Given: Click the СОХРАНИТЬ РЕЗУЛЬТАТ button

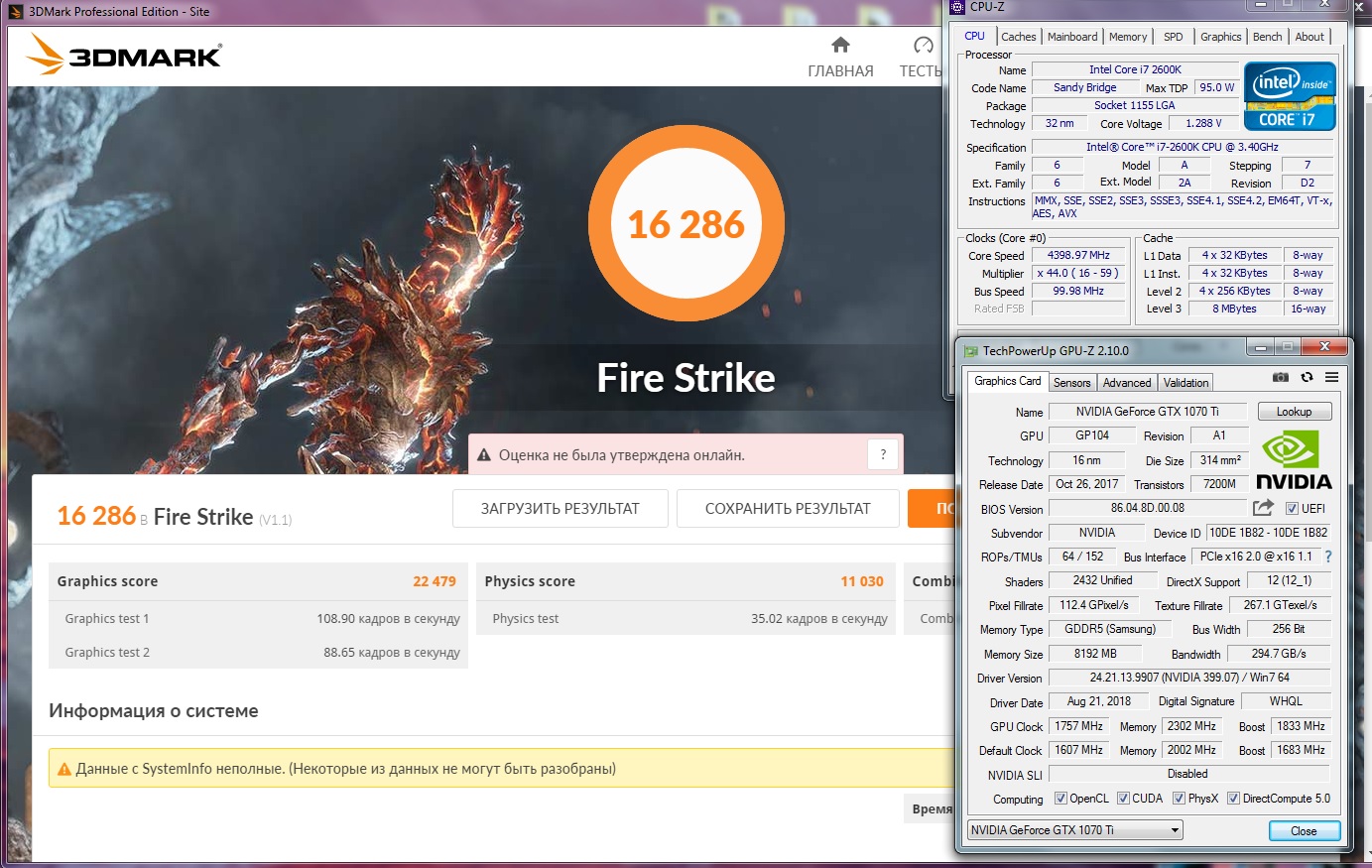Looking at the screenshot, I should (x=788, y=509).
